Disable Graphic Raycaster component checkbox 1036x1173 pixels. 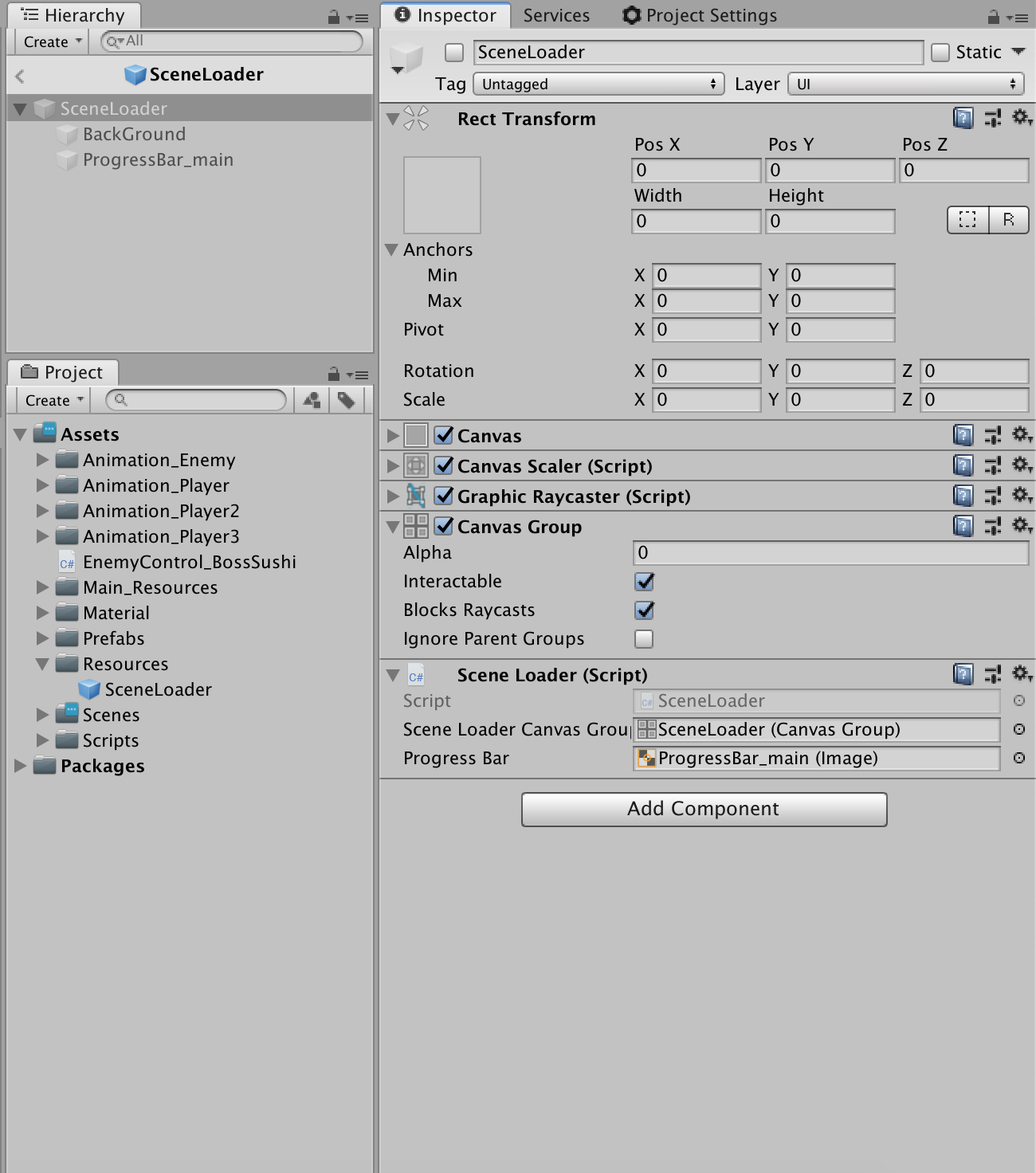point(444,496)
